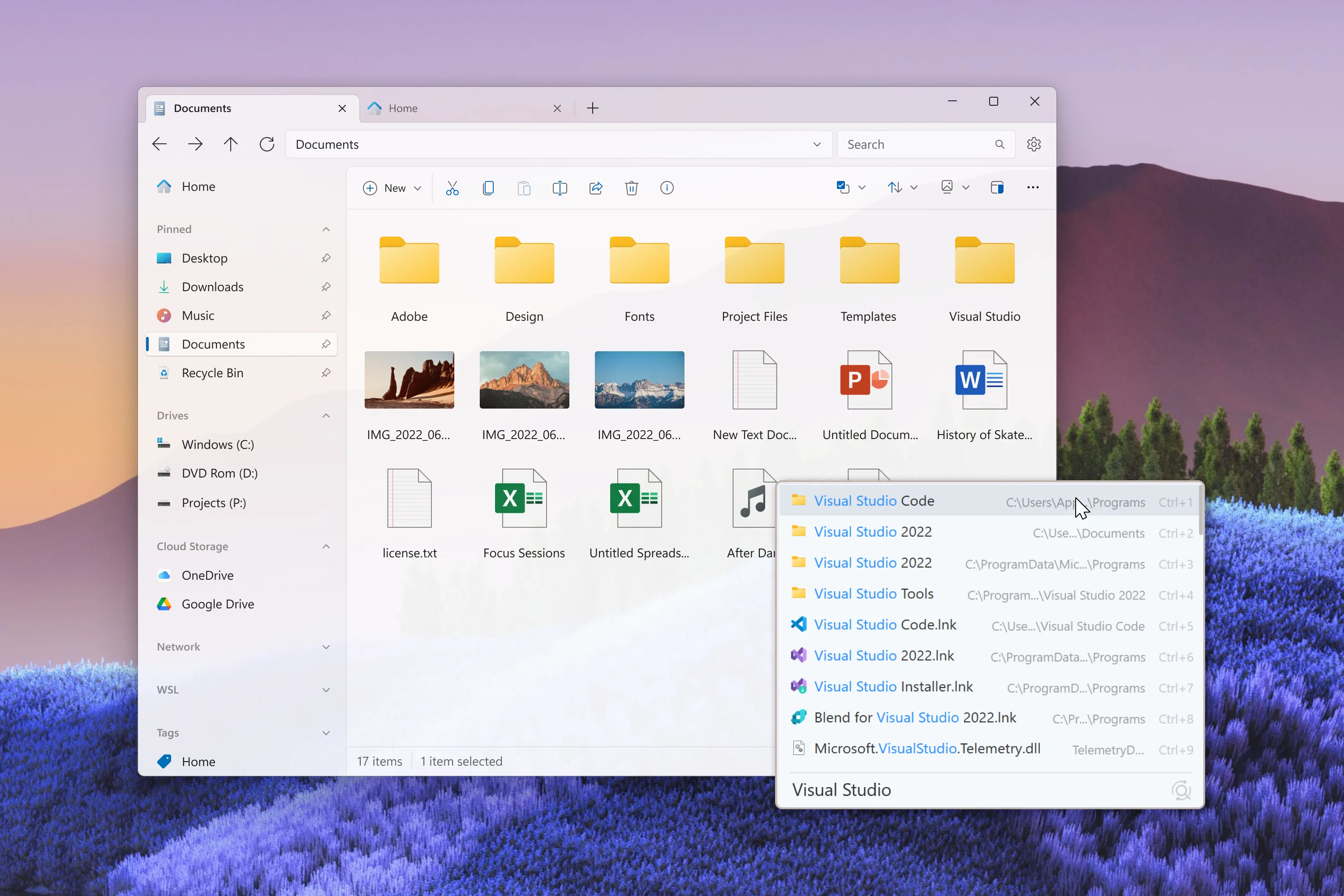Expand the Network section in the sidebar

[x=326, y=647]
